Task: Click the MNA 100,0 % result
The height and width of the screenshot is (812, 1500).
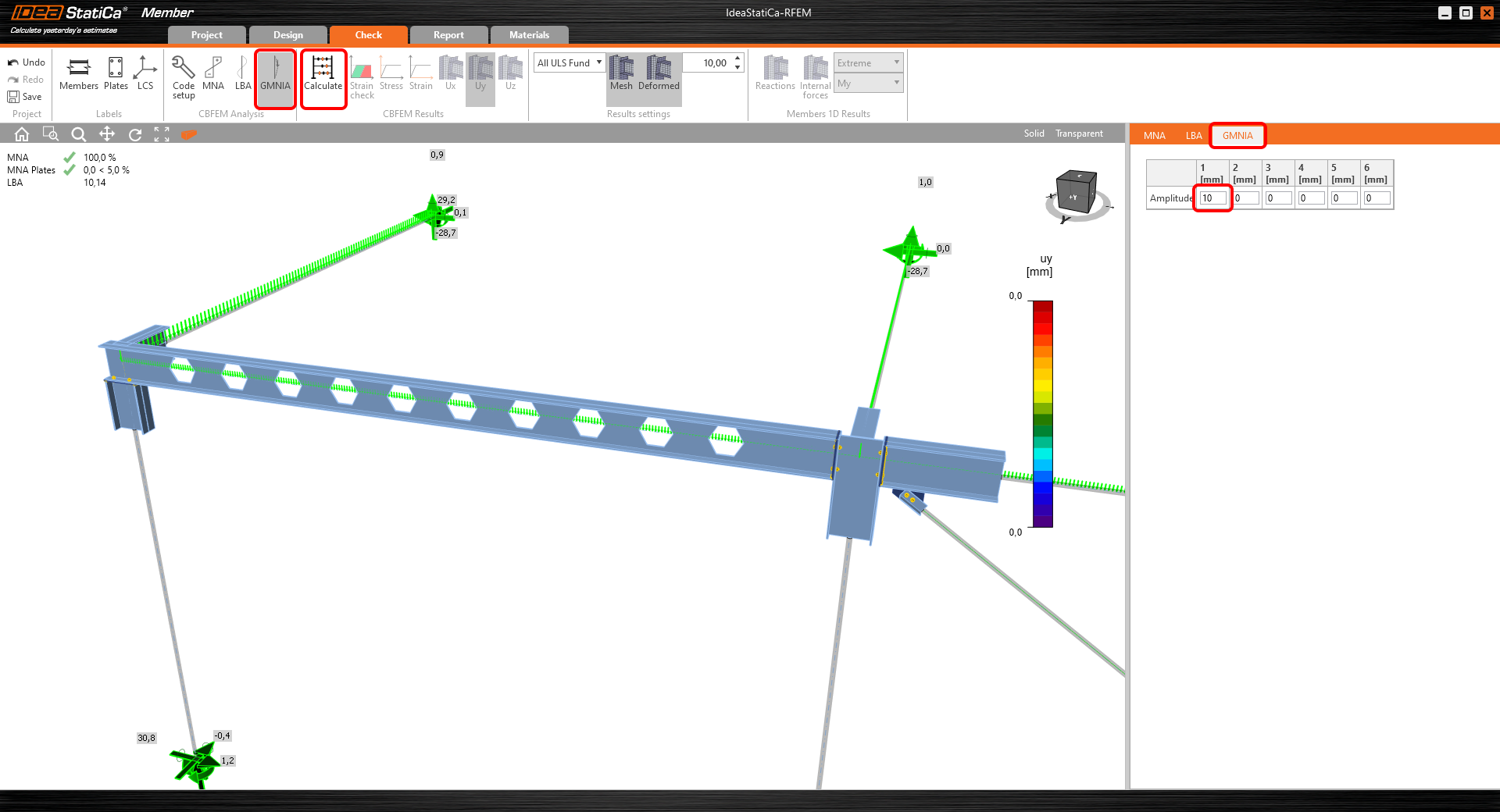Action: click(100, 158)
